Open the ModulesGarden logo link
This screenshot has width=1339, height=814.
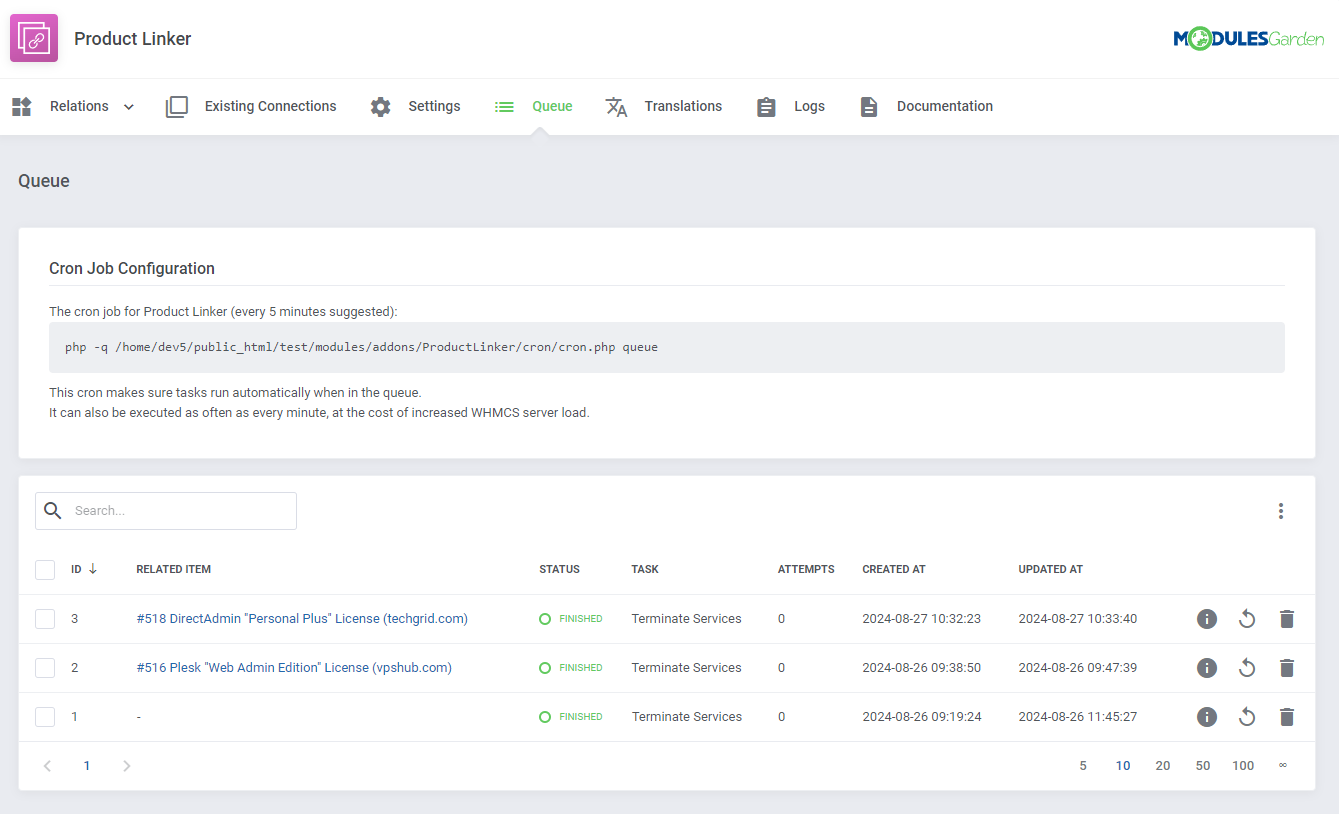pos(1248,39)
